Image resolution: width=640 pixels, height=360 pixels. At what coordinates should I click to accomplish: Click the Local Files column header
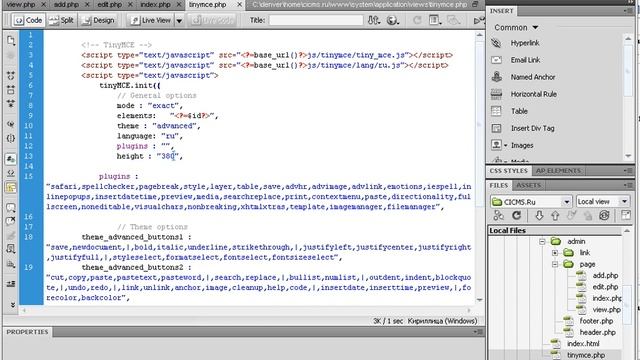point(555,231)
